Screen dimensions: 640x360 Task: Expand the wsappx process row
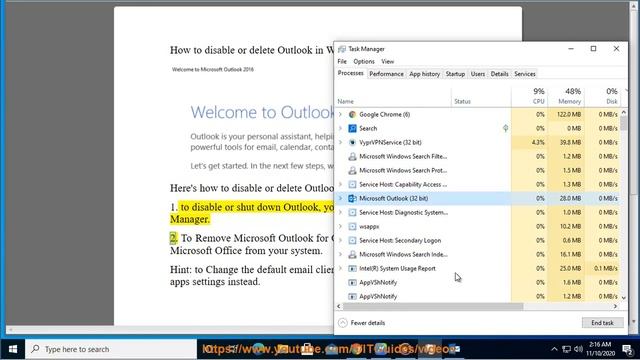tap(340, 226)
